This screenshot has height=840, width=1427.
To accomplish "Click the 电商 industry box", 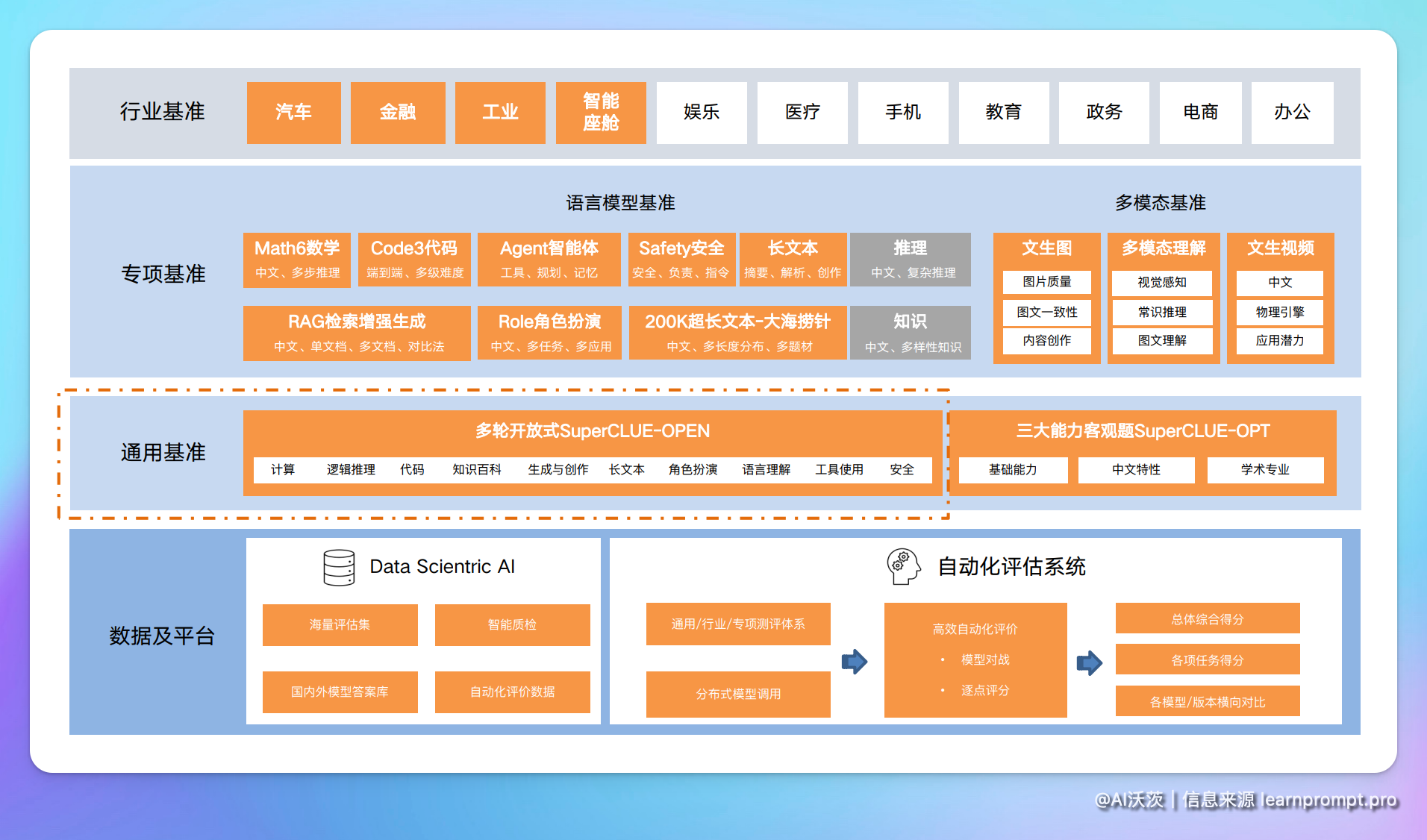I will click(x=1201, y=113).
